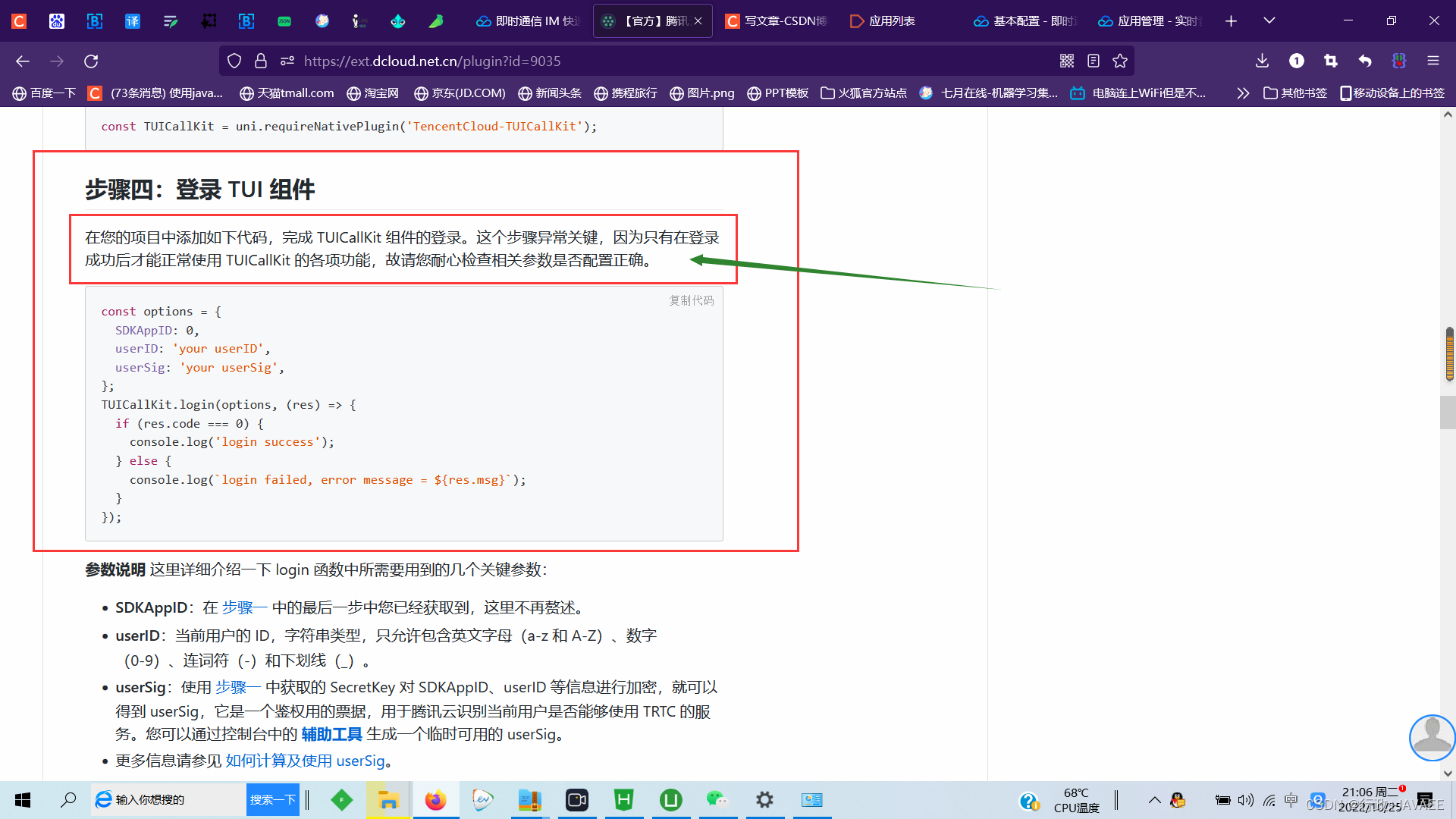Viewport: 1456px width, 819px height.
Task: Follow the 步骤一 link in userSig item
Action: click(x=238, y=687)
